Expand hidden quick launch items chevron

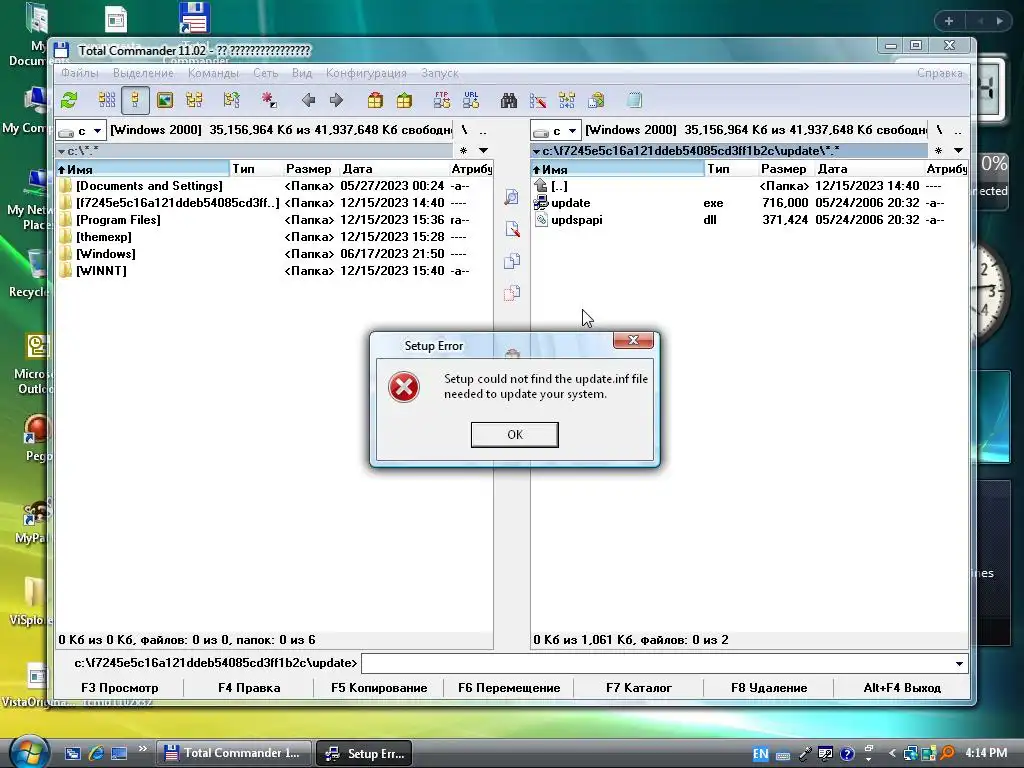click(x=142, y=748)
